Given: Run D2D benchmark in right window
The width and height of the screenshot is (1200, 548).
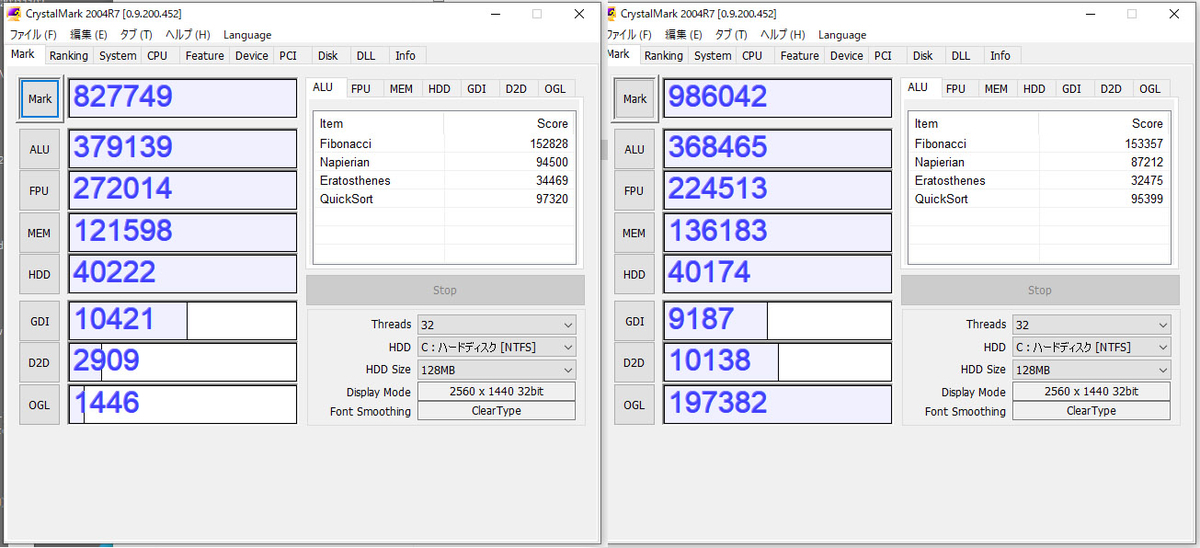Looking at the screenshot, I should 635,362.
